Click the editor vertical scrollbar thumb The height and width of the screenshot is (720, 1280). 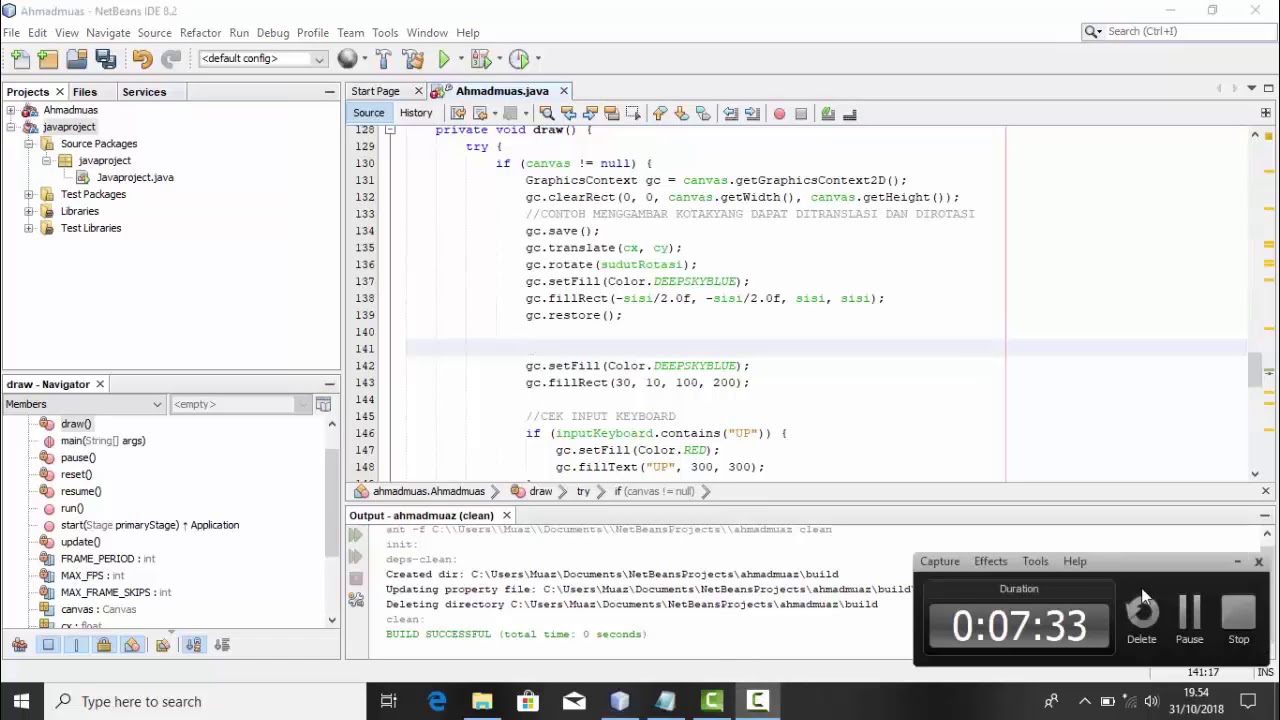tap(1255, 369)
